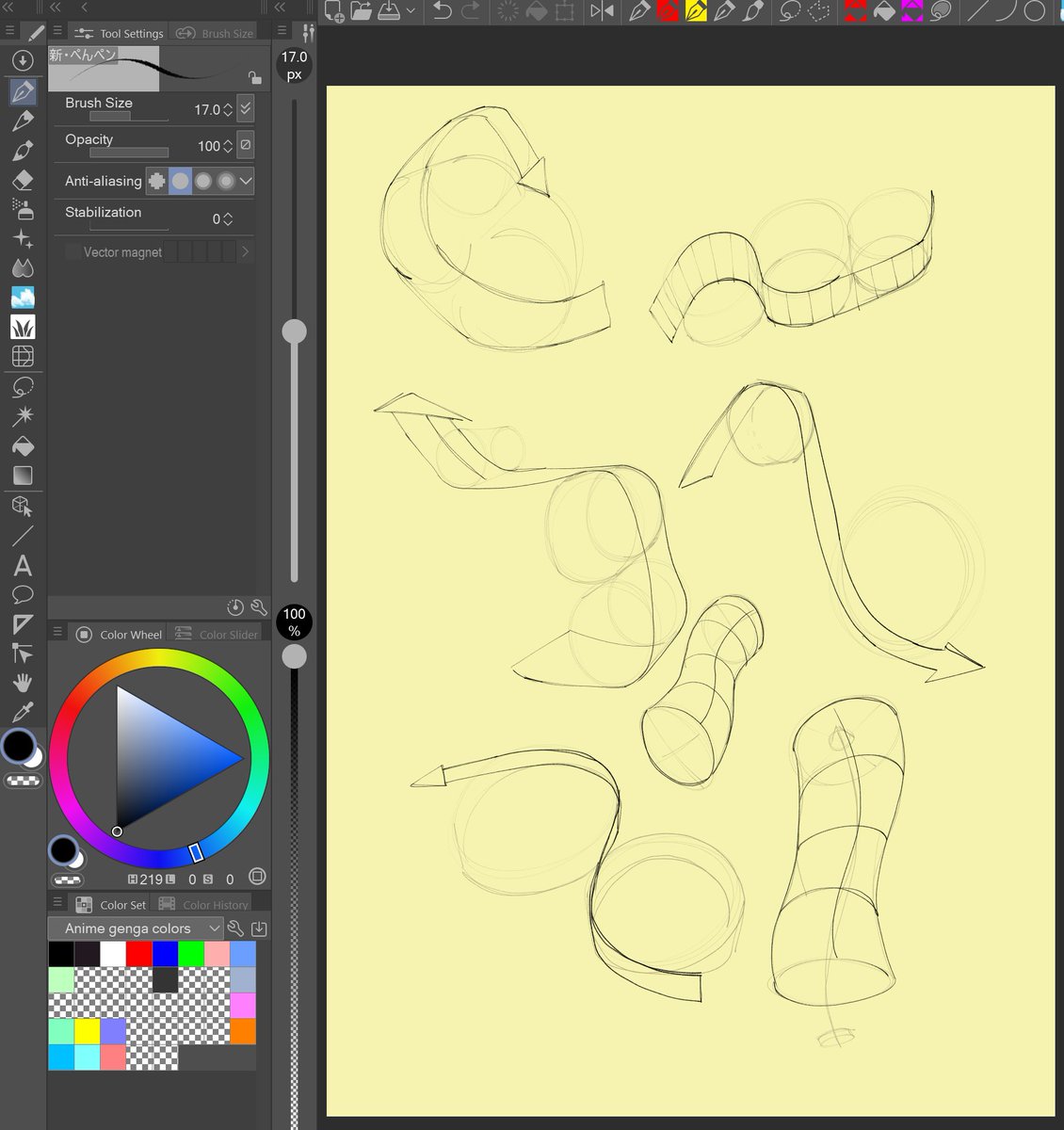Expand the save dropdown arrow in command bar
1064x1130 pixels.
411,11
